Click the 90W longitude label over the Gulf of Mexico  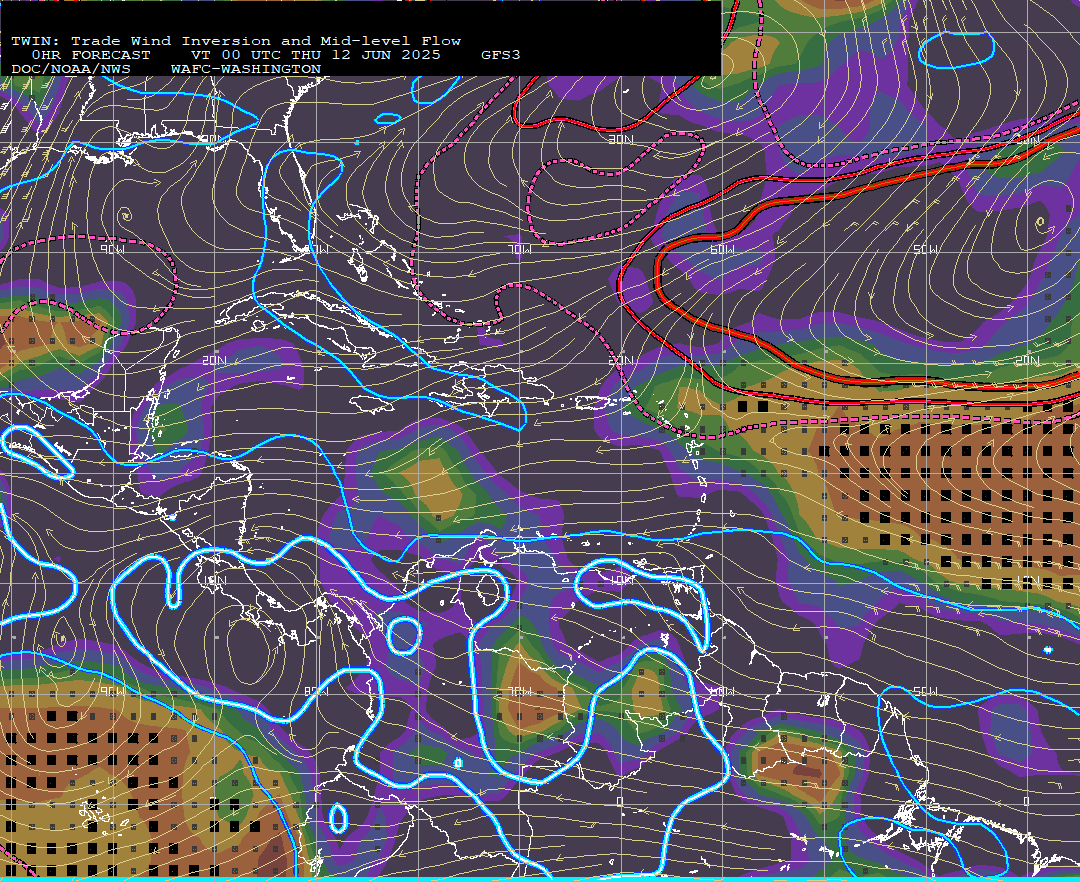tap(112, 249)
